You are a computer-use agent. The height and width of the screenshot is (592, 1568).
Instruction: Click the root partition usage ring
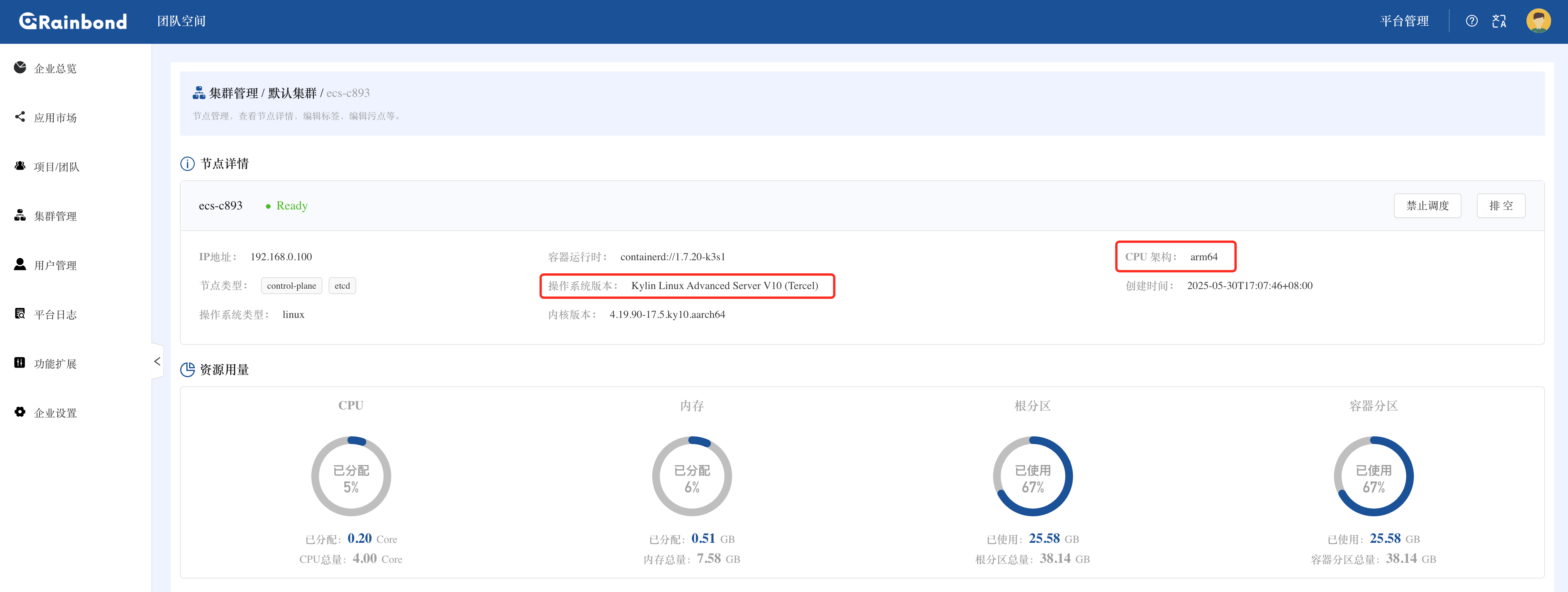pos(1032,476)
